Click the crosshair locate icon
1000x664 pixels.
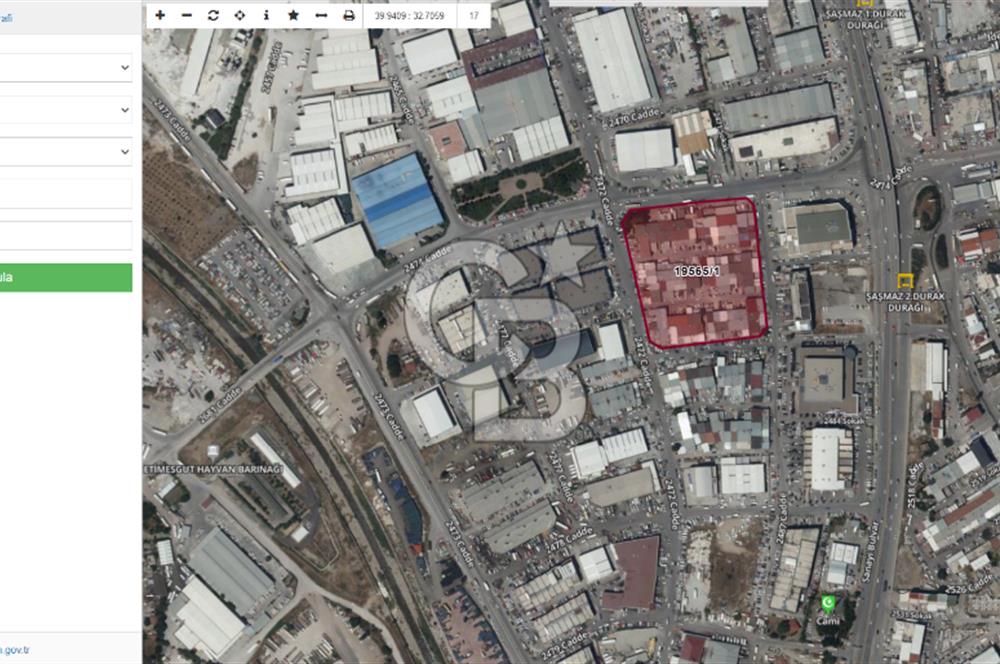pos(240,15)
